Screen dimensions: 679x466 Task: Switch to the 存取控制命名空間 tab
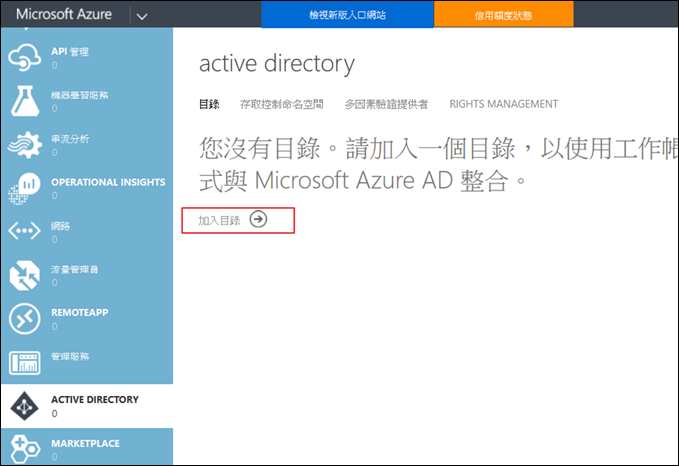pos(282,104)
